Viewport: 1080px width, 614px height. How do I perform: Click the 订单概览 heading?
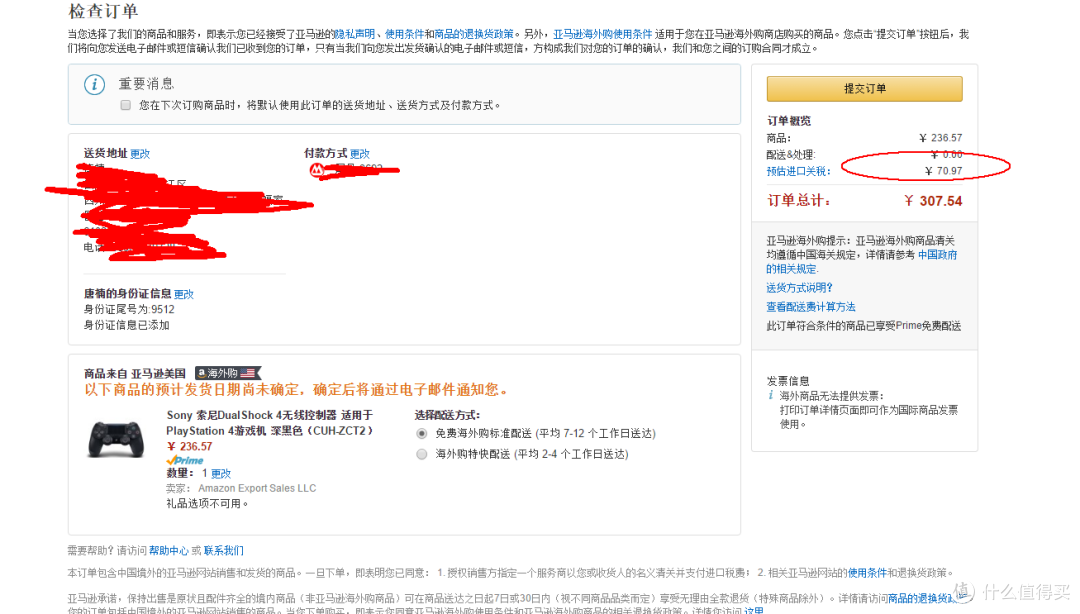[789, 121]
